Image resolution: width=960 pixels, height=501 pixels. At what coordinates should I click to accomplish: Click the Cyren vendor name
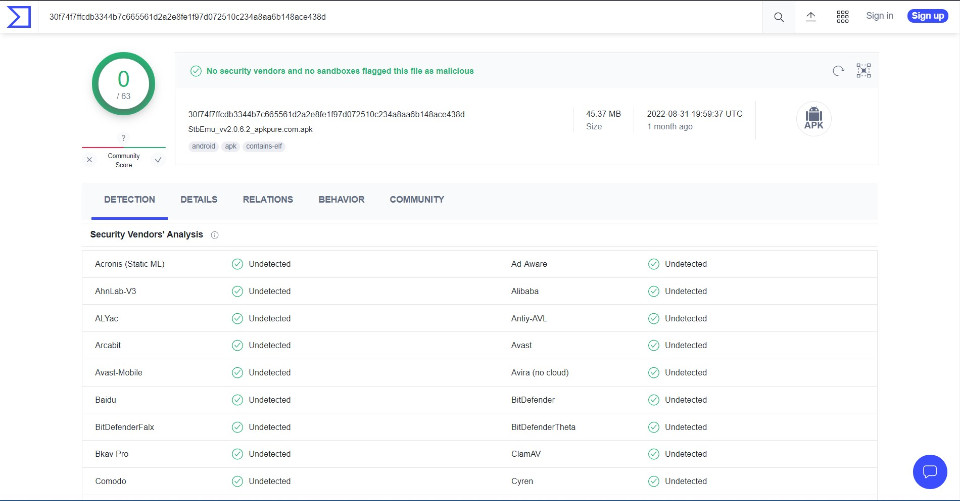click(522, 481)
